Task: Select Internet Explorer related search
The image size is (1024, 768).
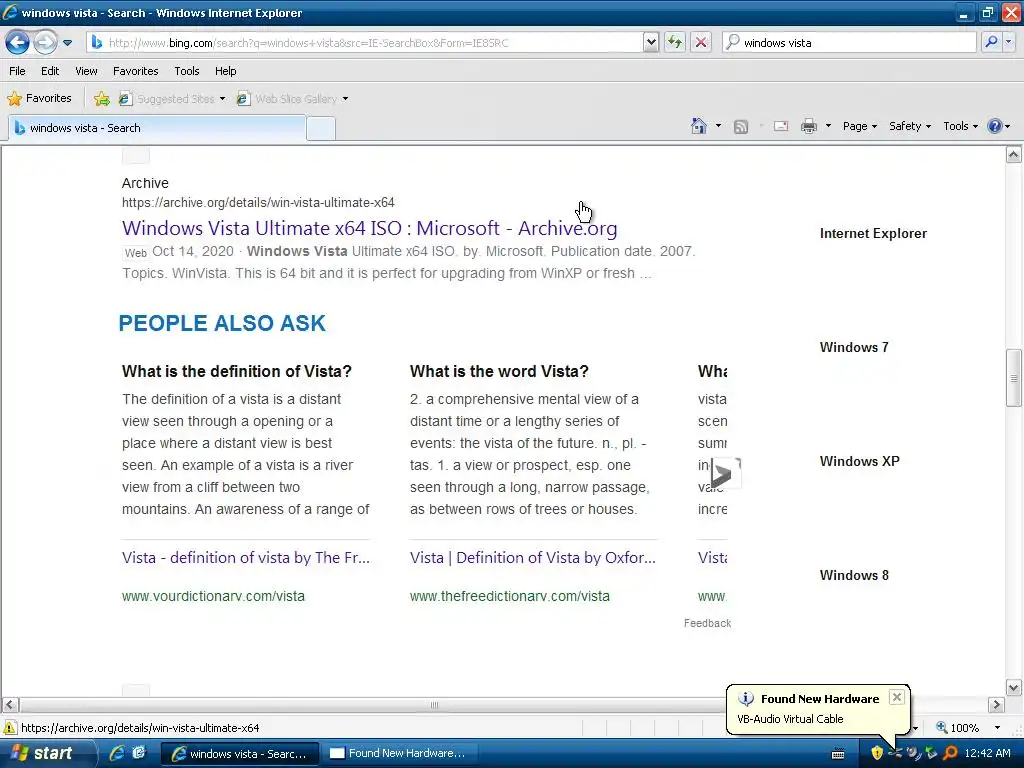Action: (873, 233)
